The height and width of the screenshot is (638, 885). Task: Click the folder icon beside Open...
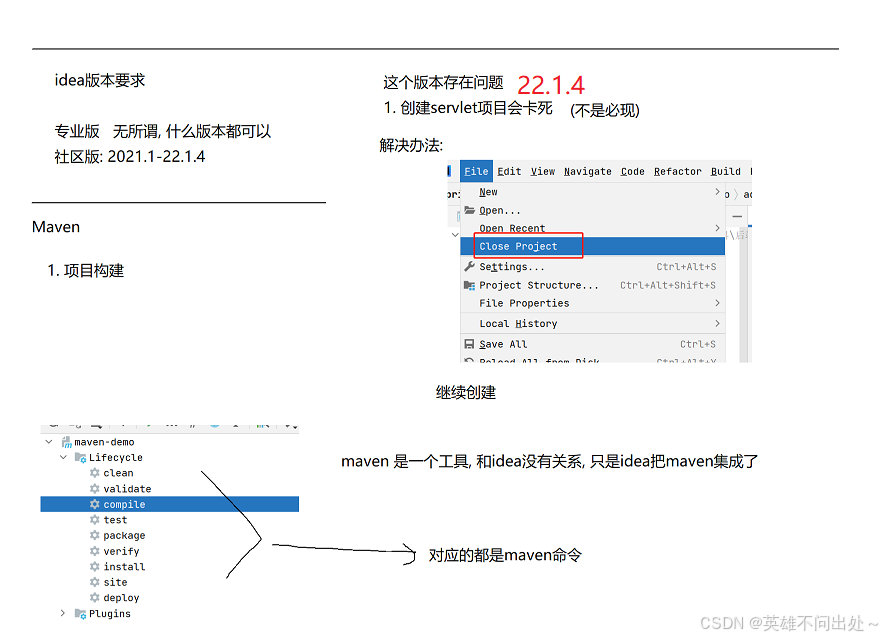[469, 210]
